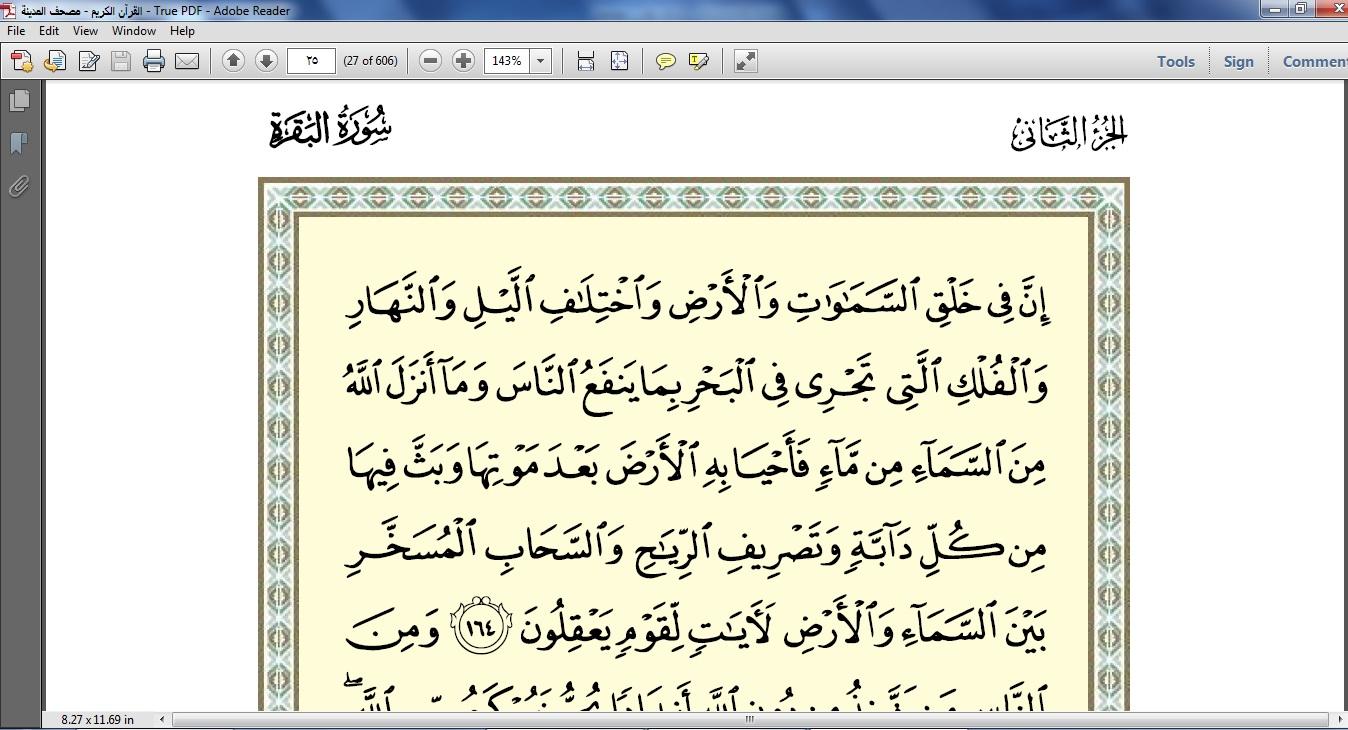Click the 143% zoom value field
The width and height of the screenshot is (1348, 730).
[507, 61]
